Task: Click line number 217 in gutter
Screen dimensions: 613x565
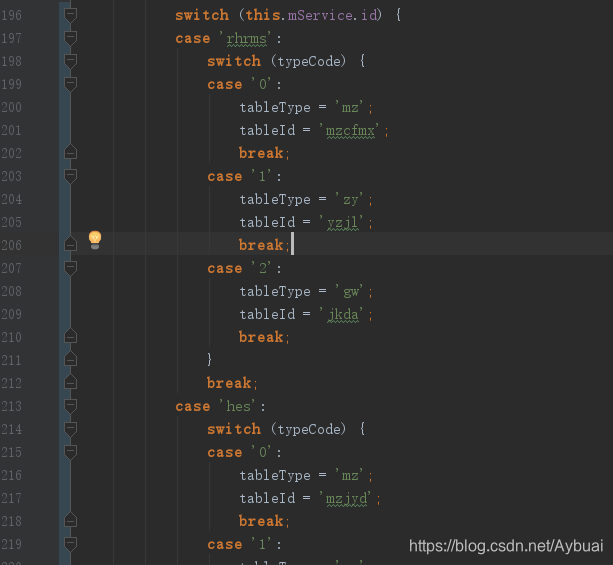Action: point(11,499)
